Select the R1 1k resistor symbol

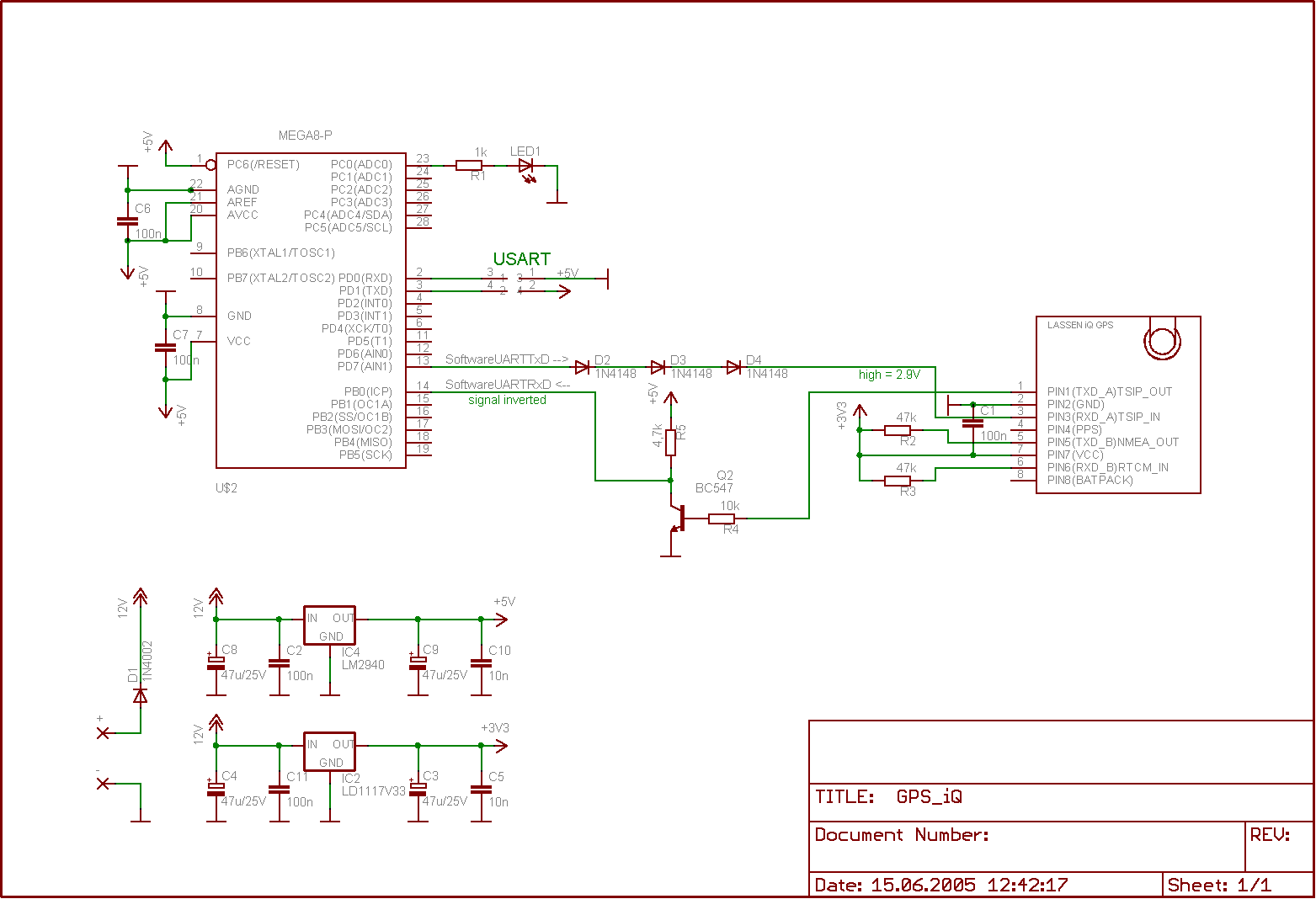click(469, 166)
